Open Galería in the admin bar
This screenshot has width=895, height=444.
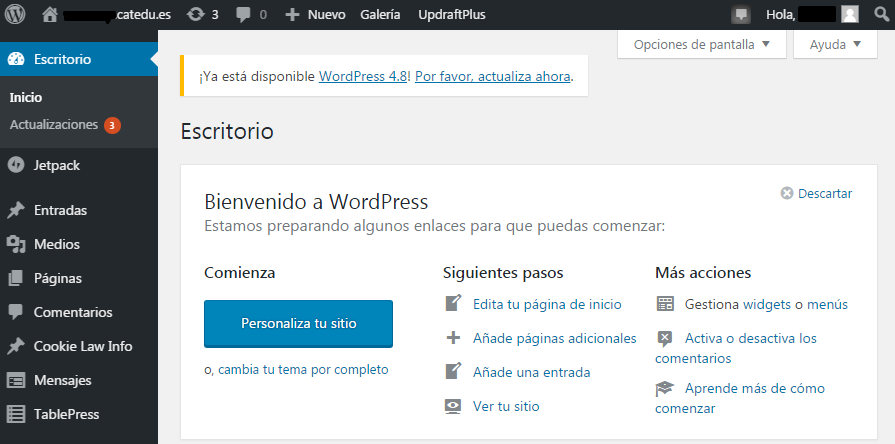[x=380, y=15]
